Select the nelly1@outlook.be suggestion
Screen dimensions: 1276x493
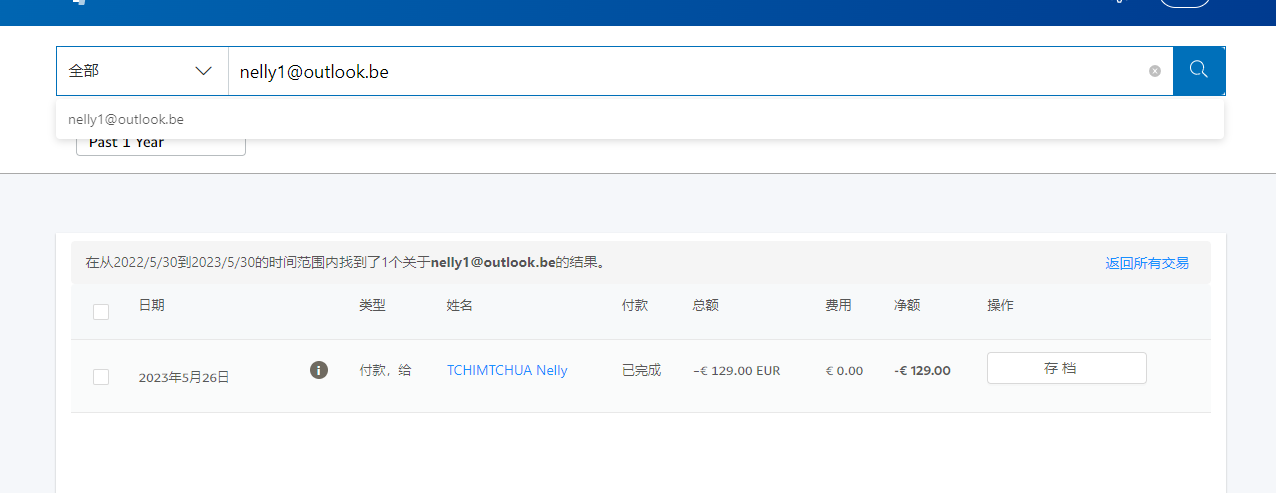[x=640, y=119]
